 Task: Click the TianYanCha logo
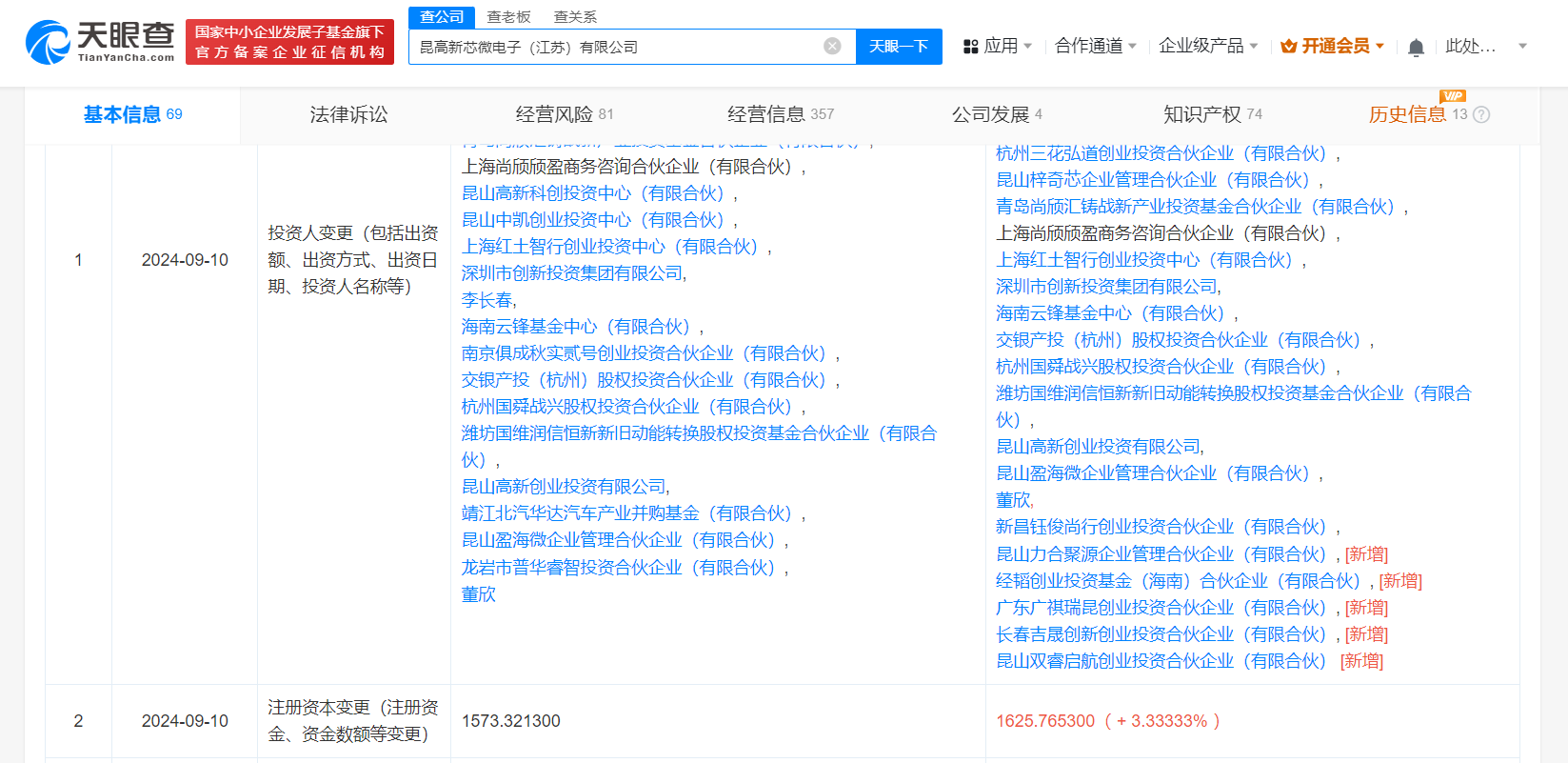pyautogui.click(x=99, y=42)
